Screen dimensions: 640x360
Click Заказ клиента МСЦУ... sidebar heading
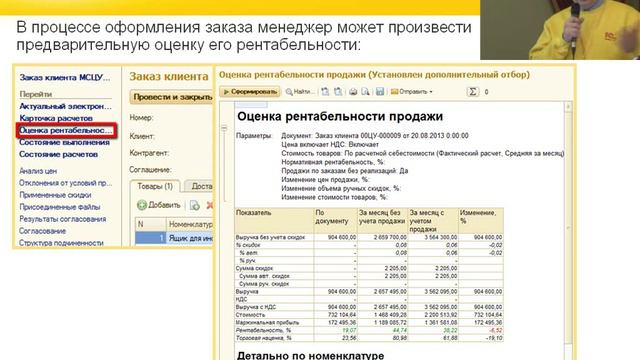click(x=65, y=78)
